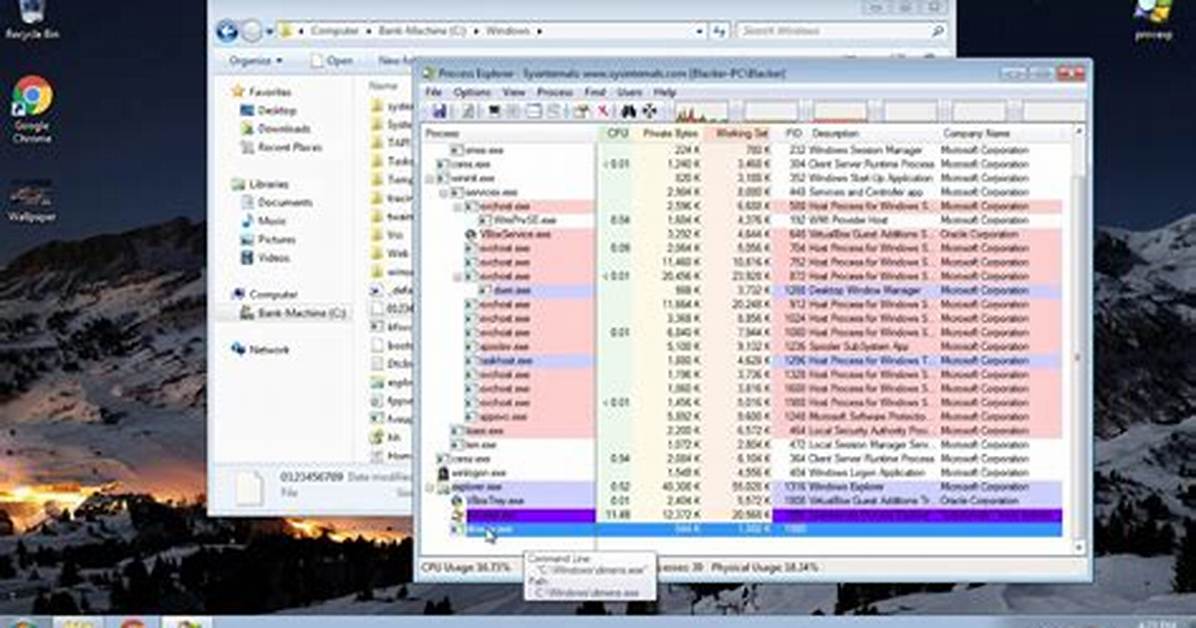Open the Find menu

coord(595,92)
